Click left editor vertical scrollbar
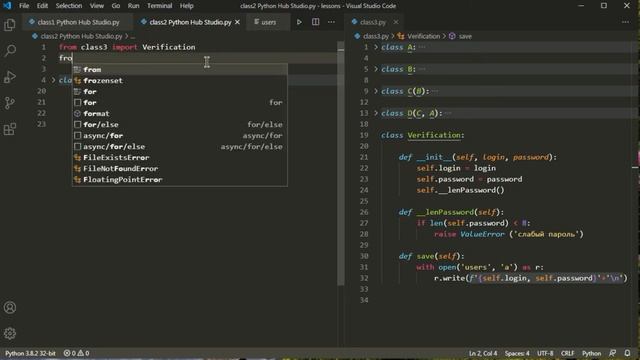 tap(341, 163)
